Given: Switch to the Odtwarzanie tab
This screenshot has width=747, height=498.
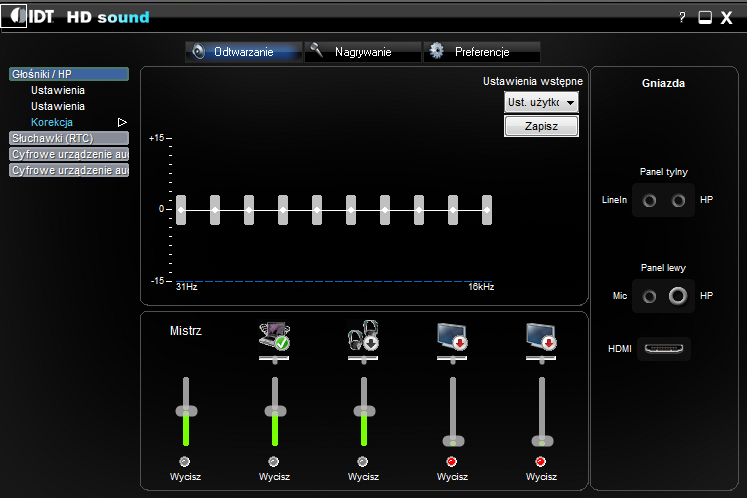Looking at the screenshot, I should pos(243,51).
